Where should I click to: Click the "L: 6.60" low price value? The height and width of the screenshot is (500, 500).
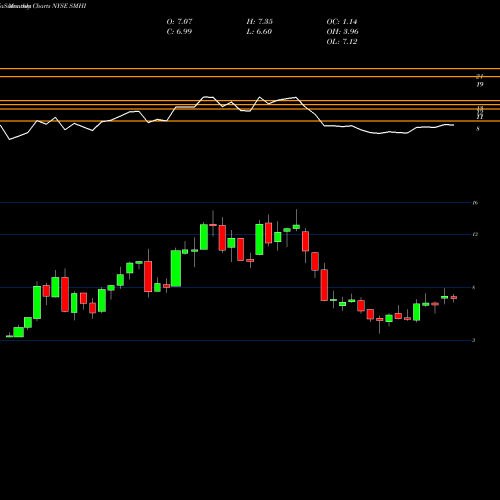pos(259,32)
